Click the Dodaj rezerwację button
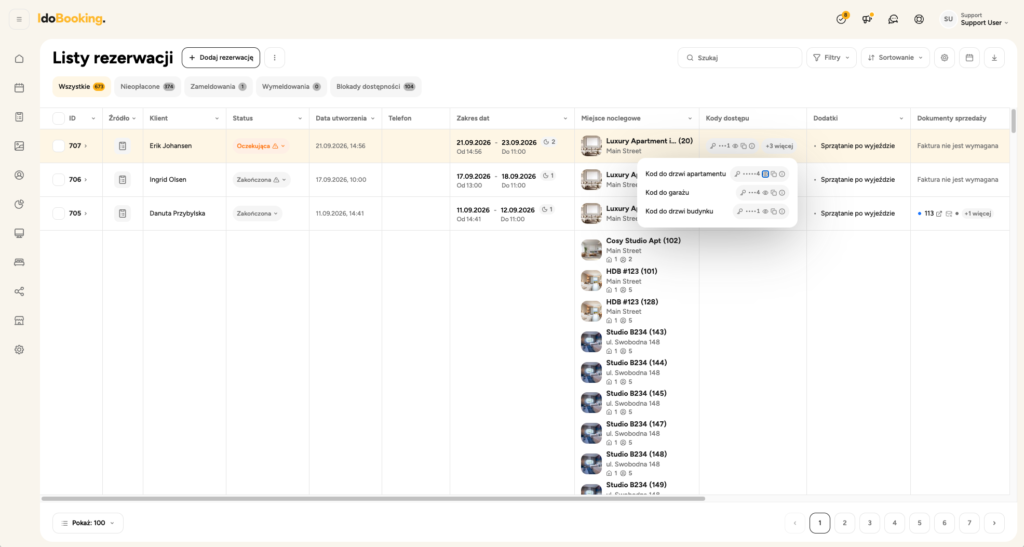 click(x=221, y=57)
